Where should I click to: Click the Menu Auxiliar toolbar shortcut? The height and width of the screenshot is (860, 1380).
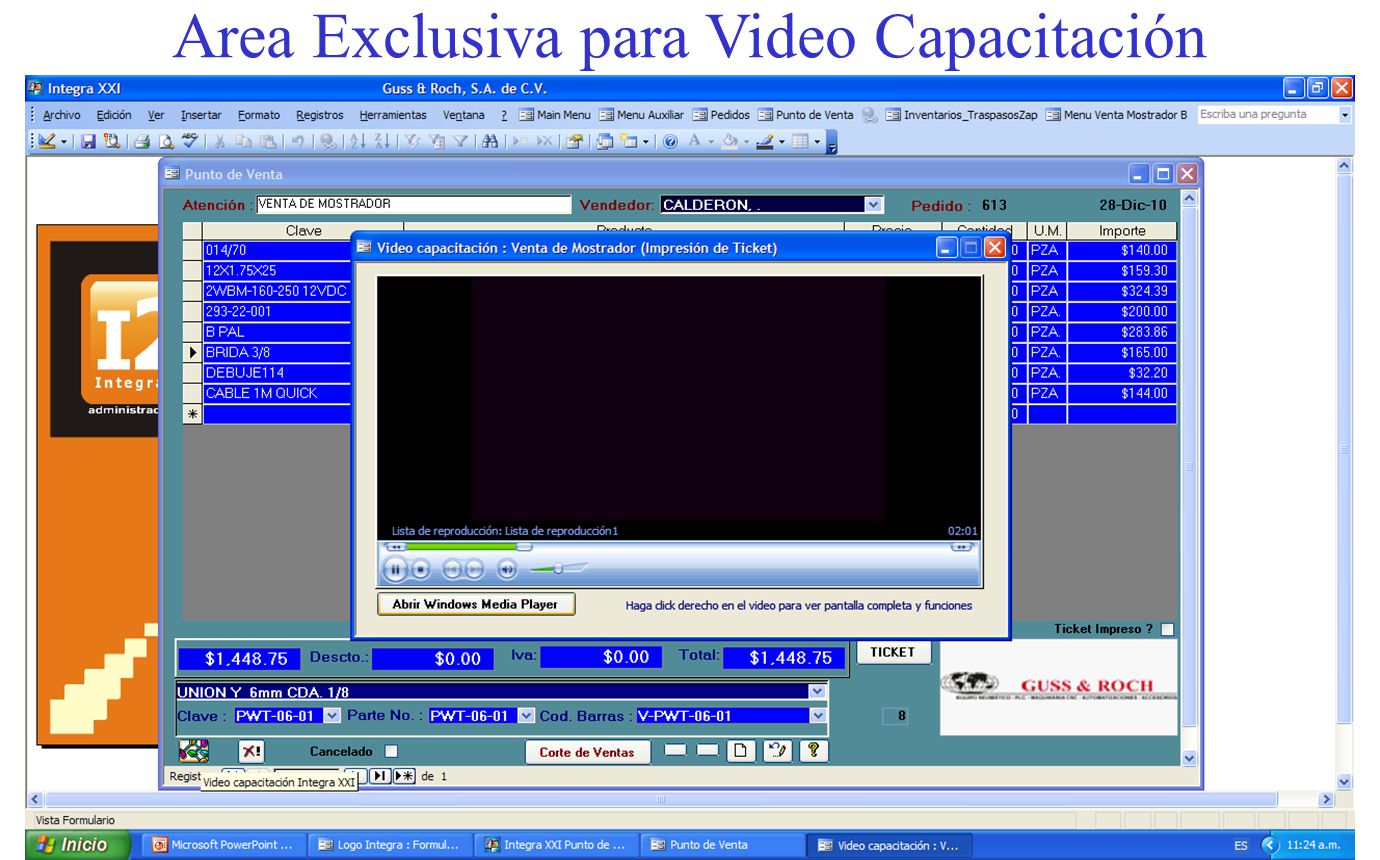coord(642,115)
